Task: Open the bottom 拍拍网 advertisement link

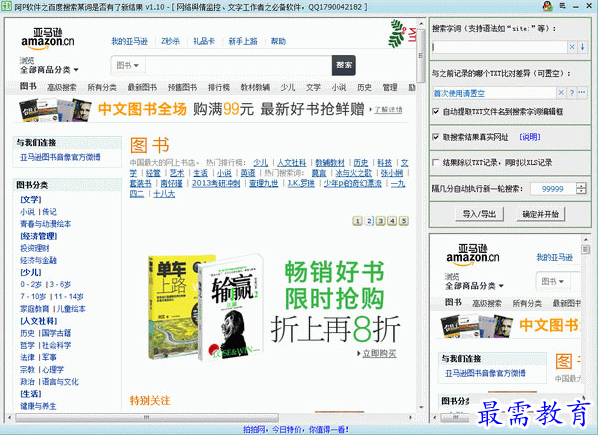Action: pyautogui.click(x=296, y=430)
